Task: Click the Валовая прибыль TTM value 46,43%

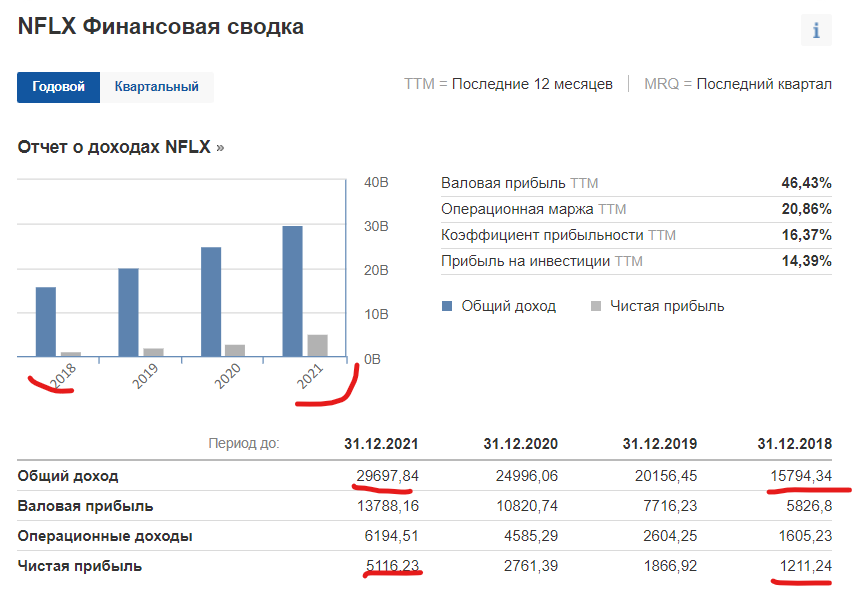Action: point(806,183)
